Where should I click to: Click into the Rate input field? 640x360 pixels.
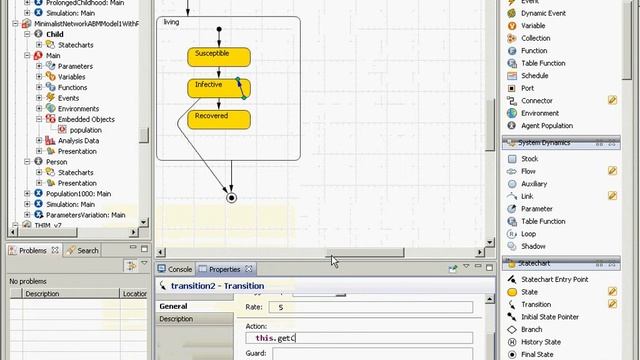[x=371, y=307]
